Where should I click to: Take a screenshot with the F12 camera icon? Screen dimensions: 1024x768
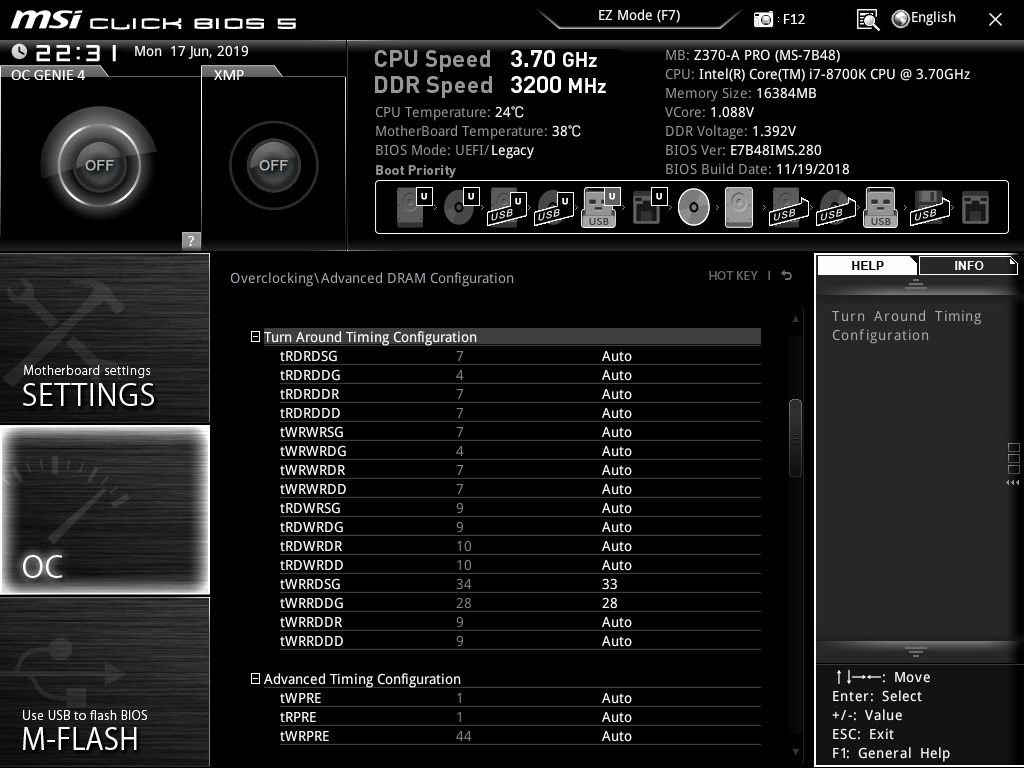(763, 19)
